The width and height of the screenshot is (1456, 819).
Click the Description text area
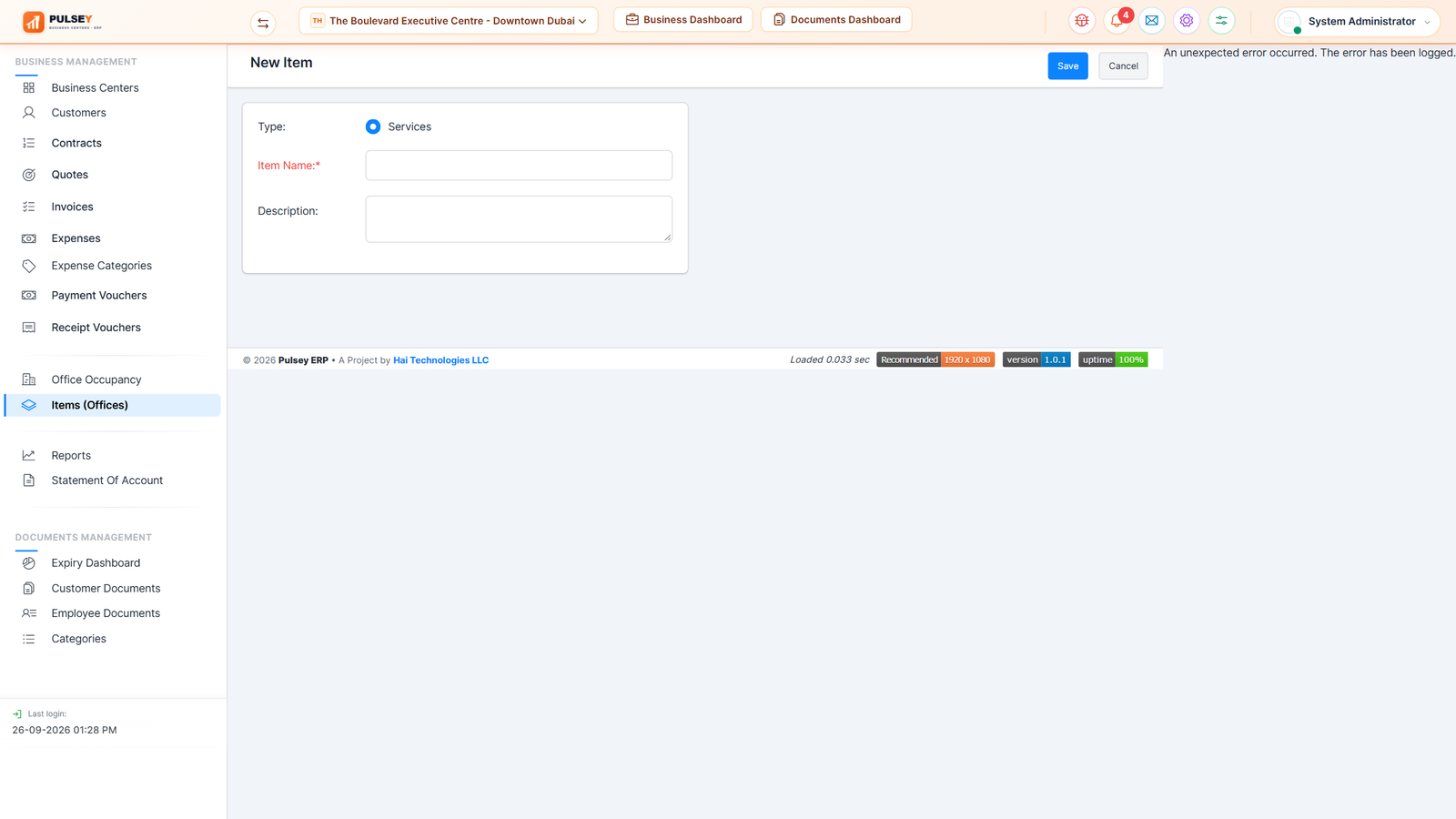point(519,219)
